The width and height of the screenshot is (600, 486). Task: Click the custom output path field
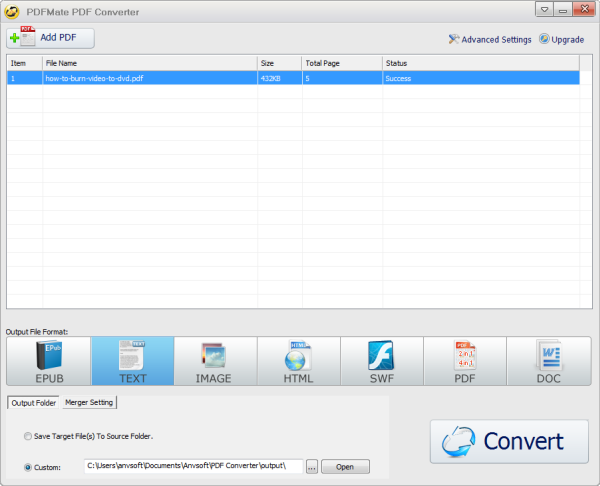click(x=194, y=466)
